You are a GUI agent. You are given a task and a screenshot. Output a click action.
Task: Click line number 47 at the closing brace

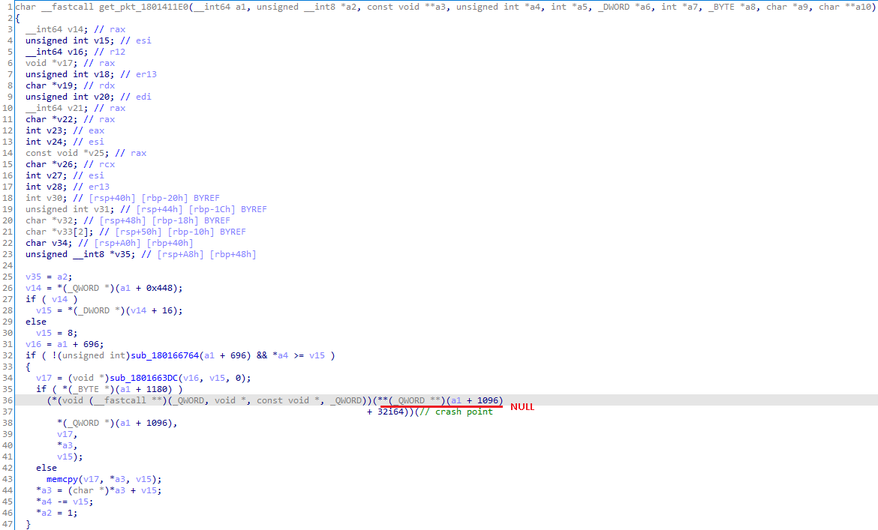coord(7,524)
